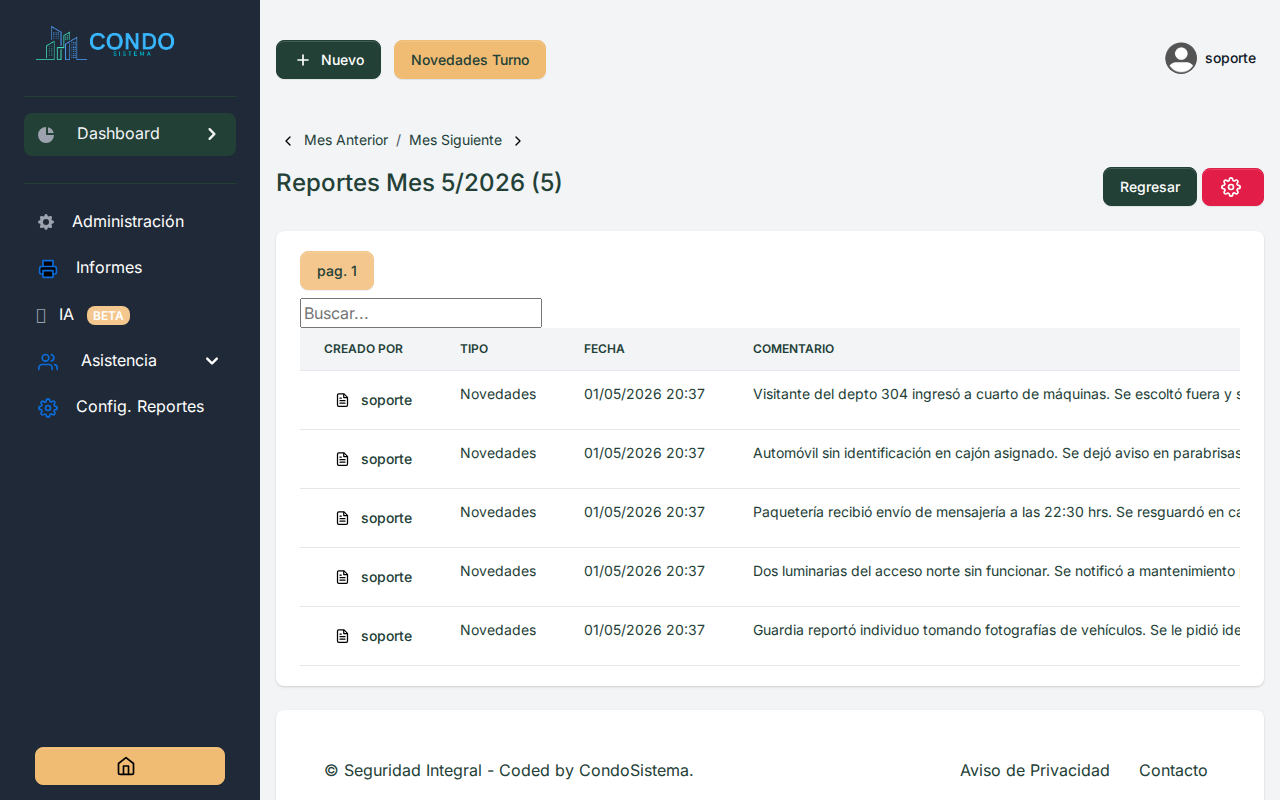This screenshot has height=800, width=1280.
Task: Open document icon for Automóvil report
Action: tap(342, 459)
